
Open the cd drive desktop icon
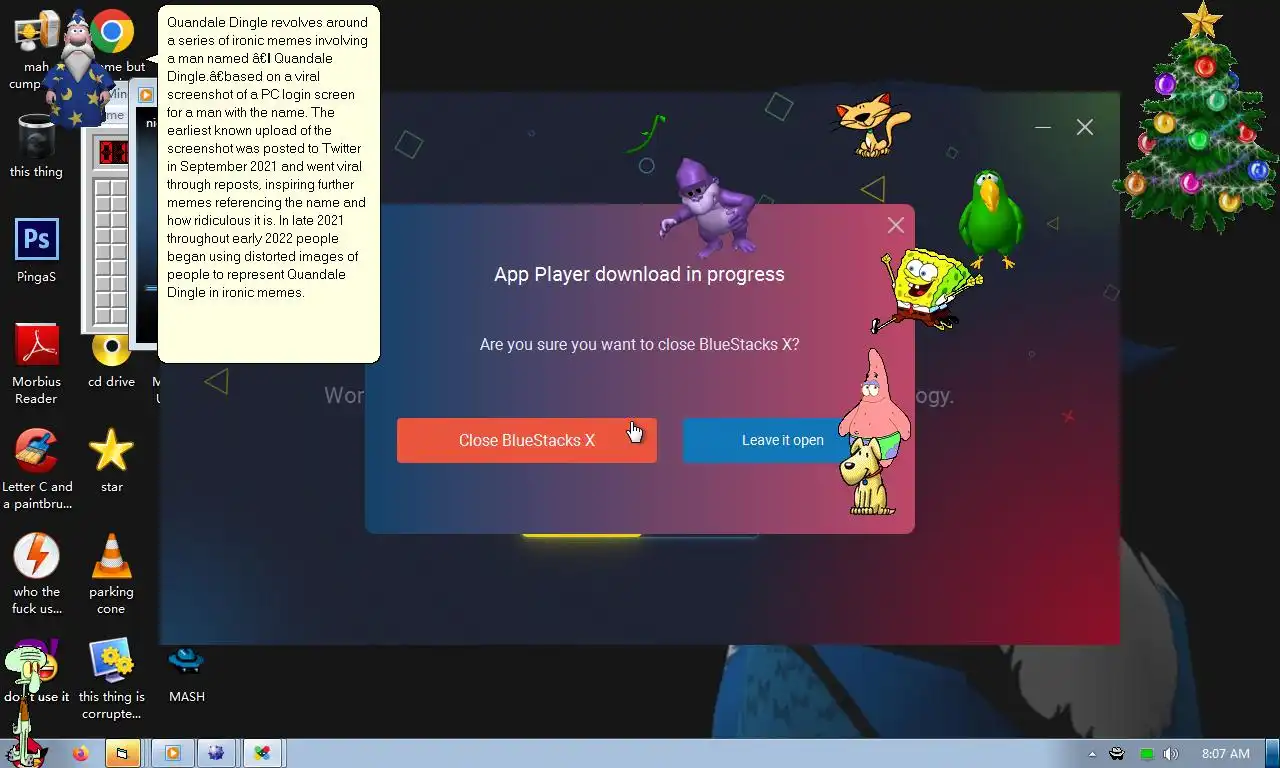click(x=111, y=360)
